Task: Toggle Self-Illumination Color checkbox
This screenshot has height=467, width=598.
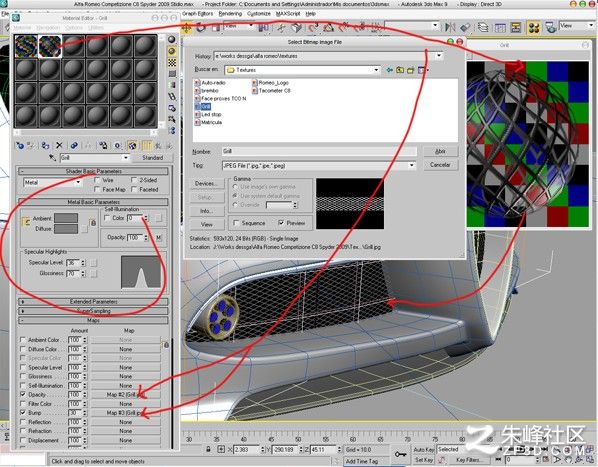Action: pos(107,218)
